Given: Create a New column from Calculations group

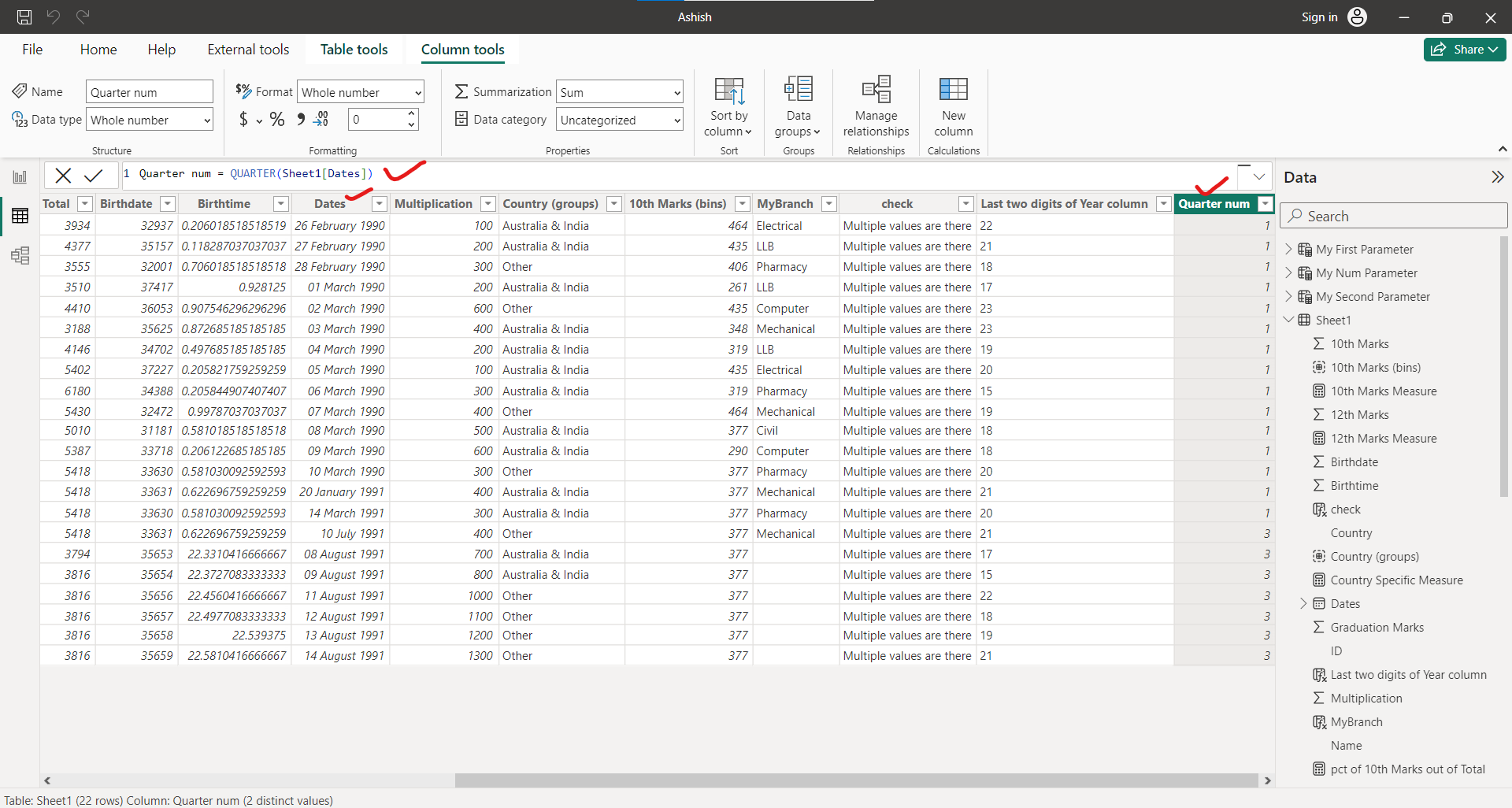Looking at the screenshot, I should pyautogui.click(x=953, y=106).
